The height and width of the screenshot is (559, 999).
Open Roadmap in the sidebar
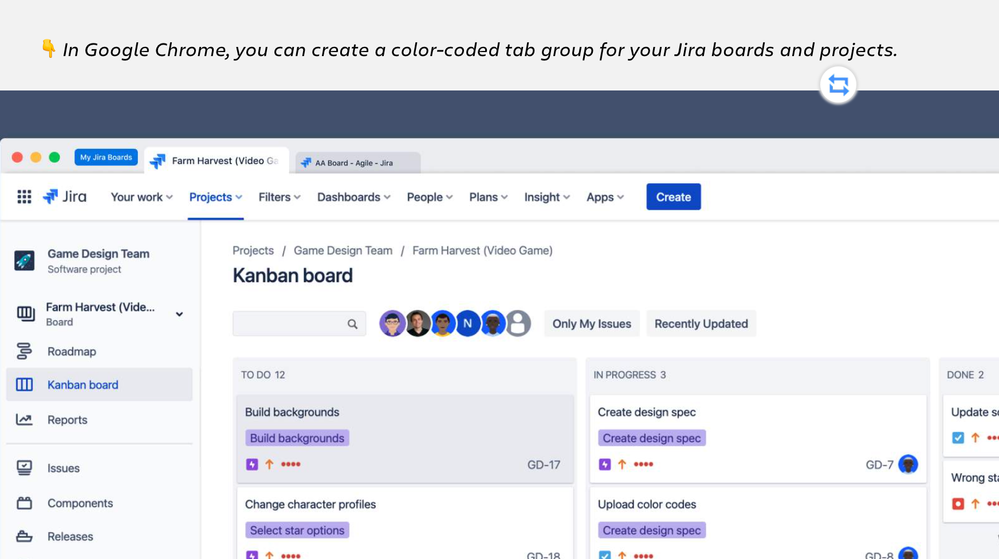point(71,351)
